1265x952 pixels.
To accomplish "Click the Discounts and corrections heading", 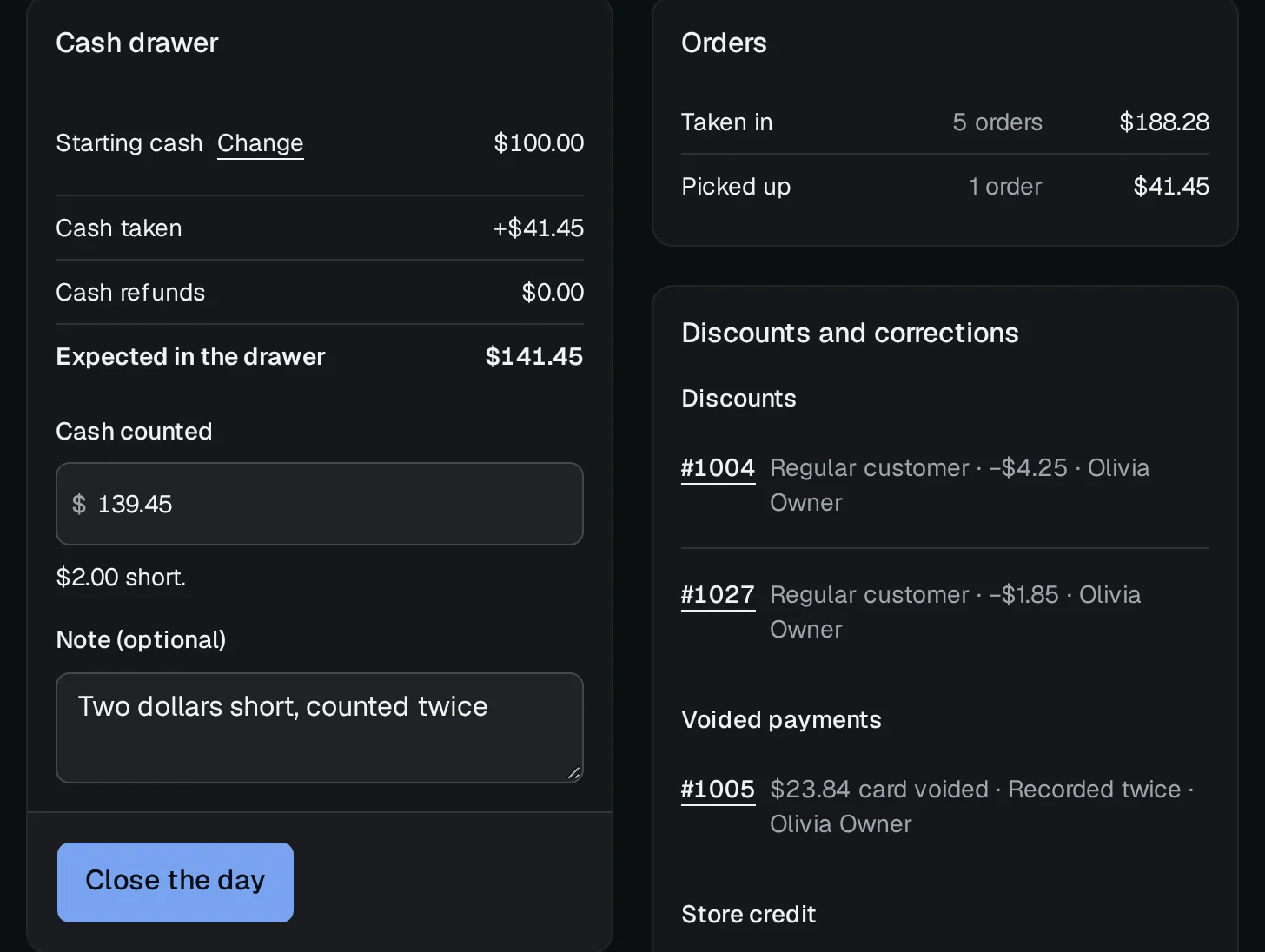I will (850, 334).
